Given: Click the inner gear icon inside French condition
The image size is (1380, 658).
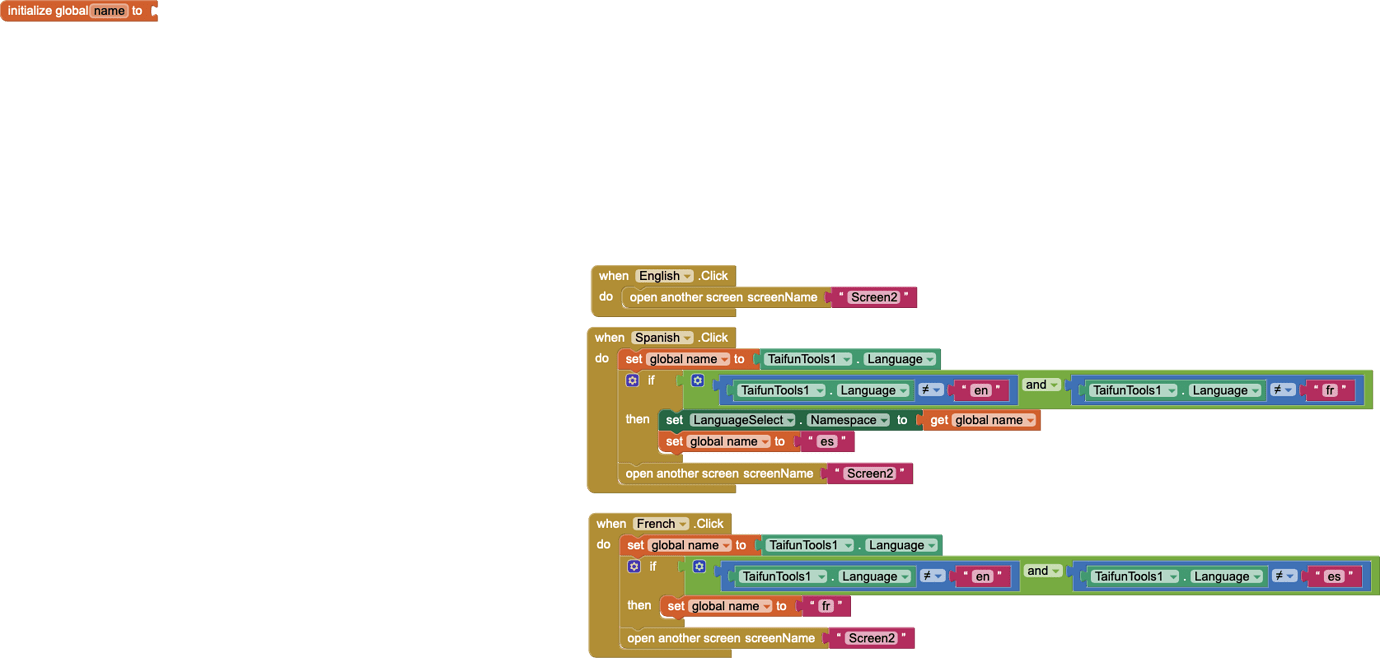Looking at the screenshot, I should click(x=697, y=566).
